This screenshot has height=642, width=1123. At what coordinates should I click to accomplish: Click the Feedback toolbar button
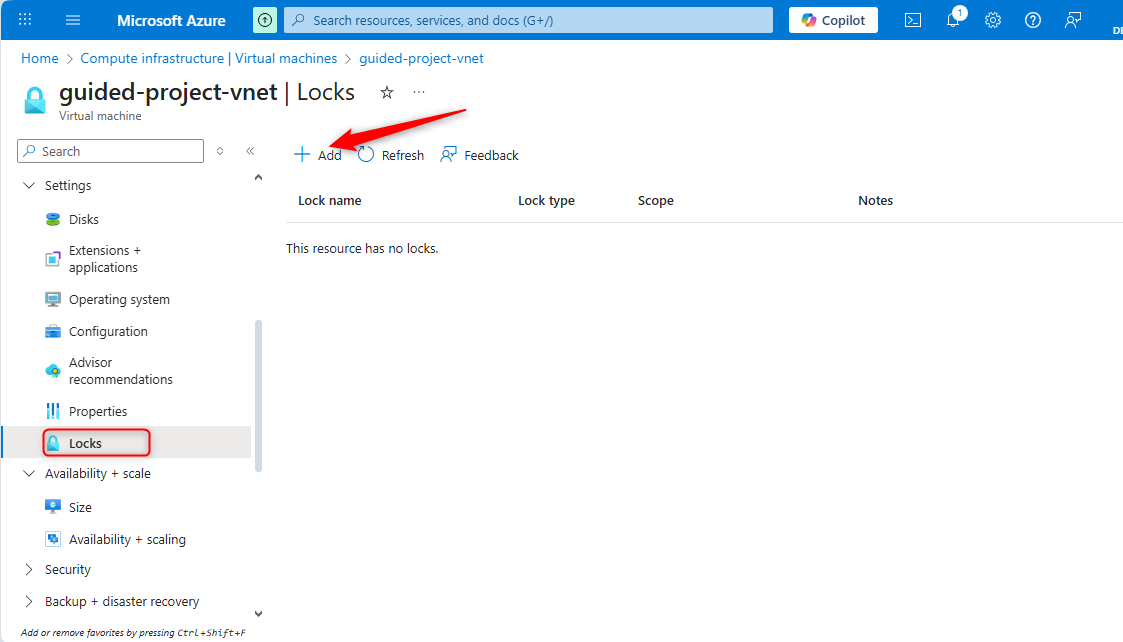pyautogui.click(x=479, y=155)
